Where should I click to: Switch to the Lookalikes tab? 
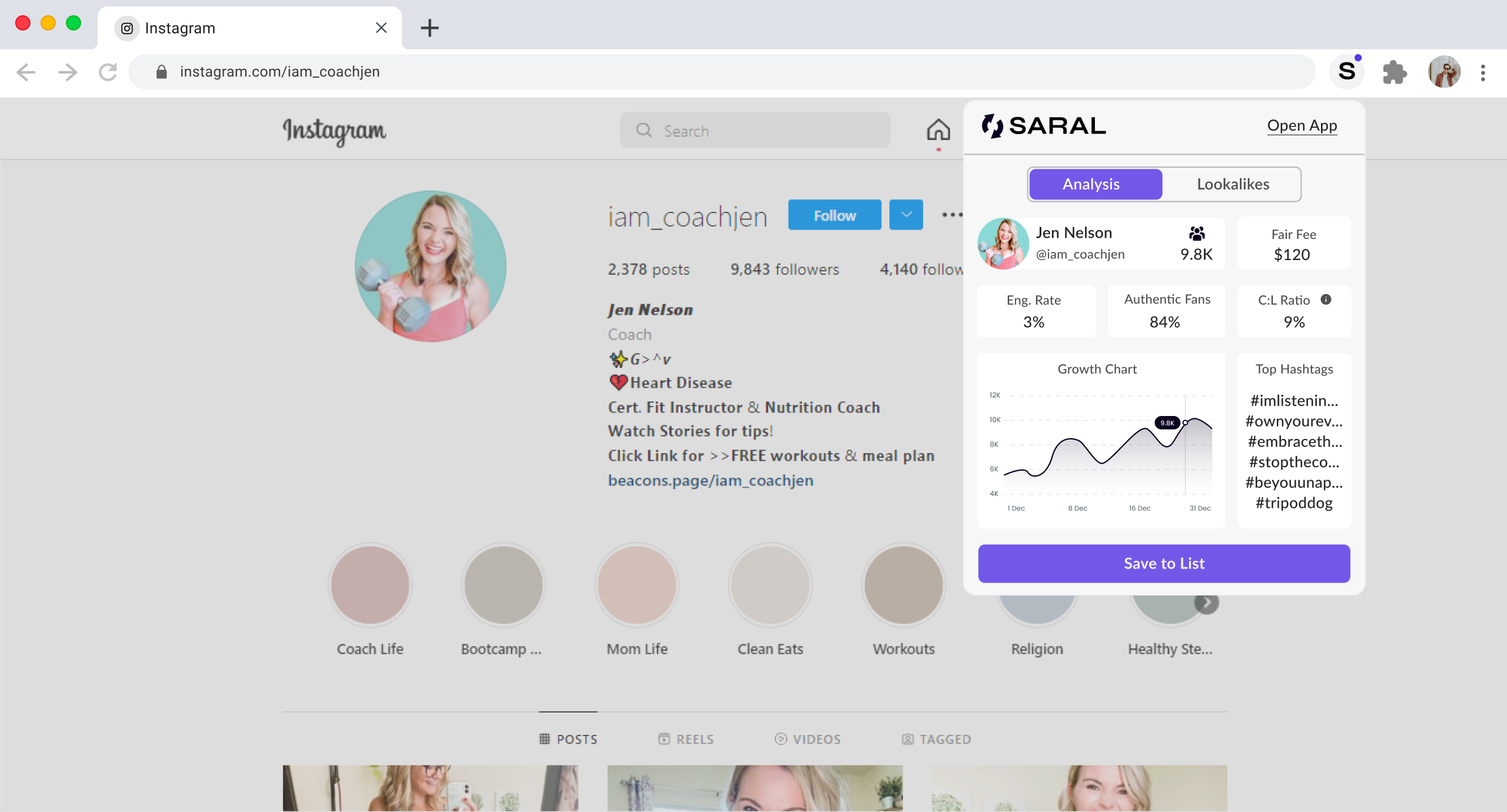coord(1233,184)
